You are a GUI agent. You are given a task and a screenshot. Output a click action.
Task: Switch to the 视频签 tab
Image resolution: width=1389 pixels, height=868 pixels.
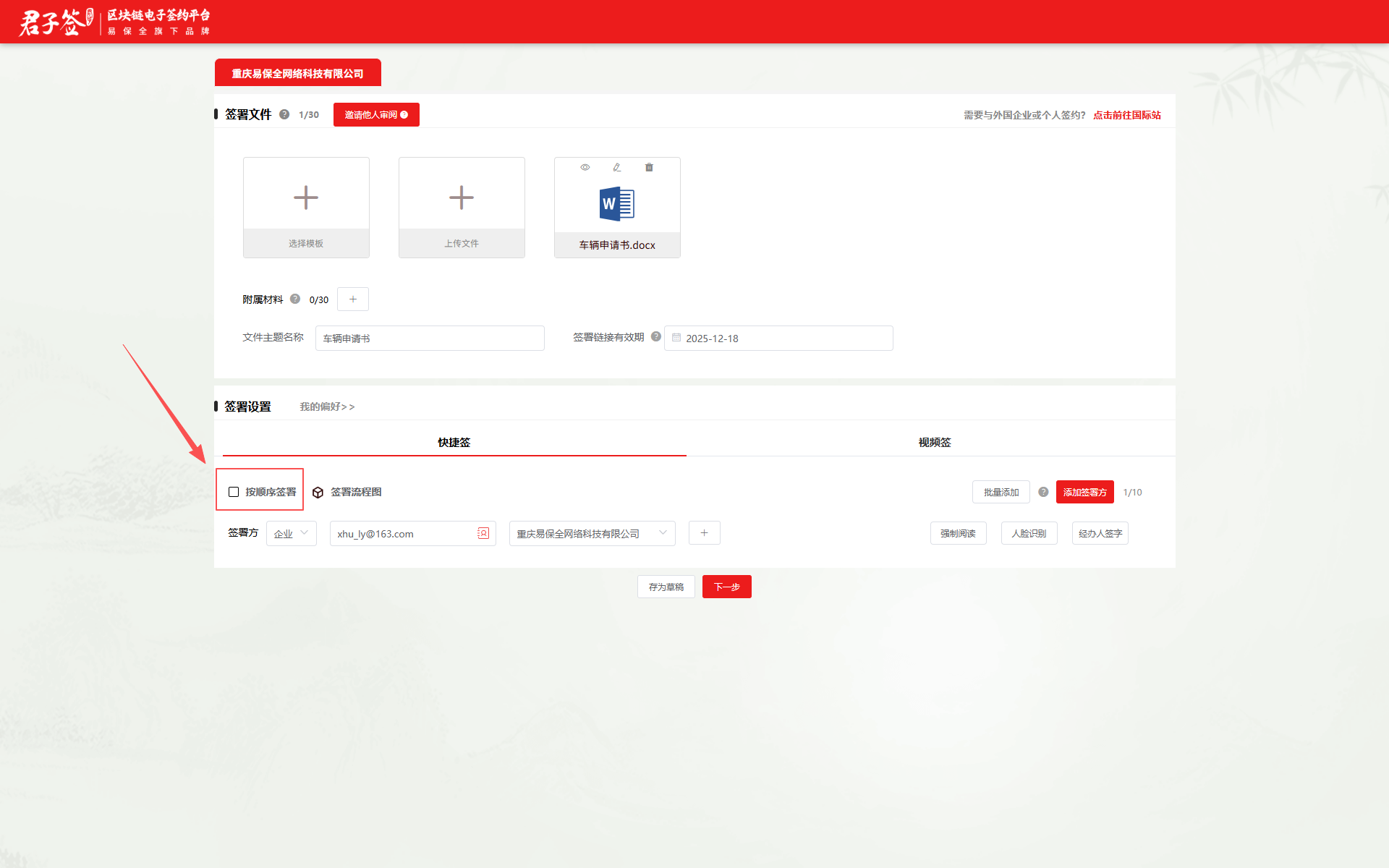pos(934,442)
